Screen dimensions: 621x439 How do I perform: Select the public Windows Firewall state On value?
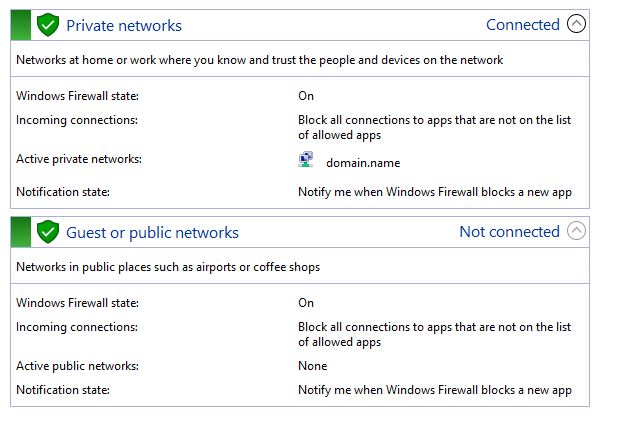click(x=306, y=303)
